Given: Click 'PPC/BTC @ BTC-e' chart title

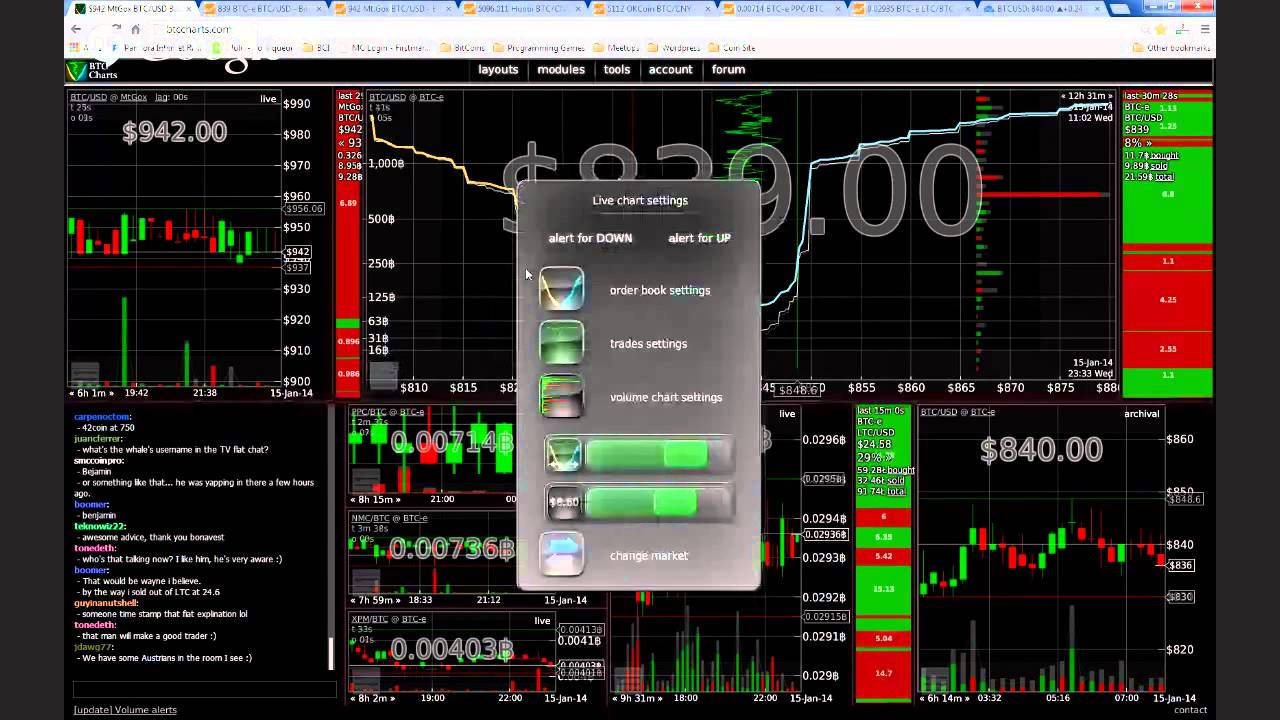Looking at the screenshot, I should (x=389, y=412).
